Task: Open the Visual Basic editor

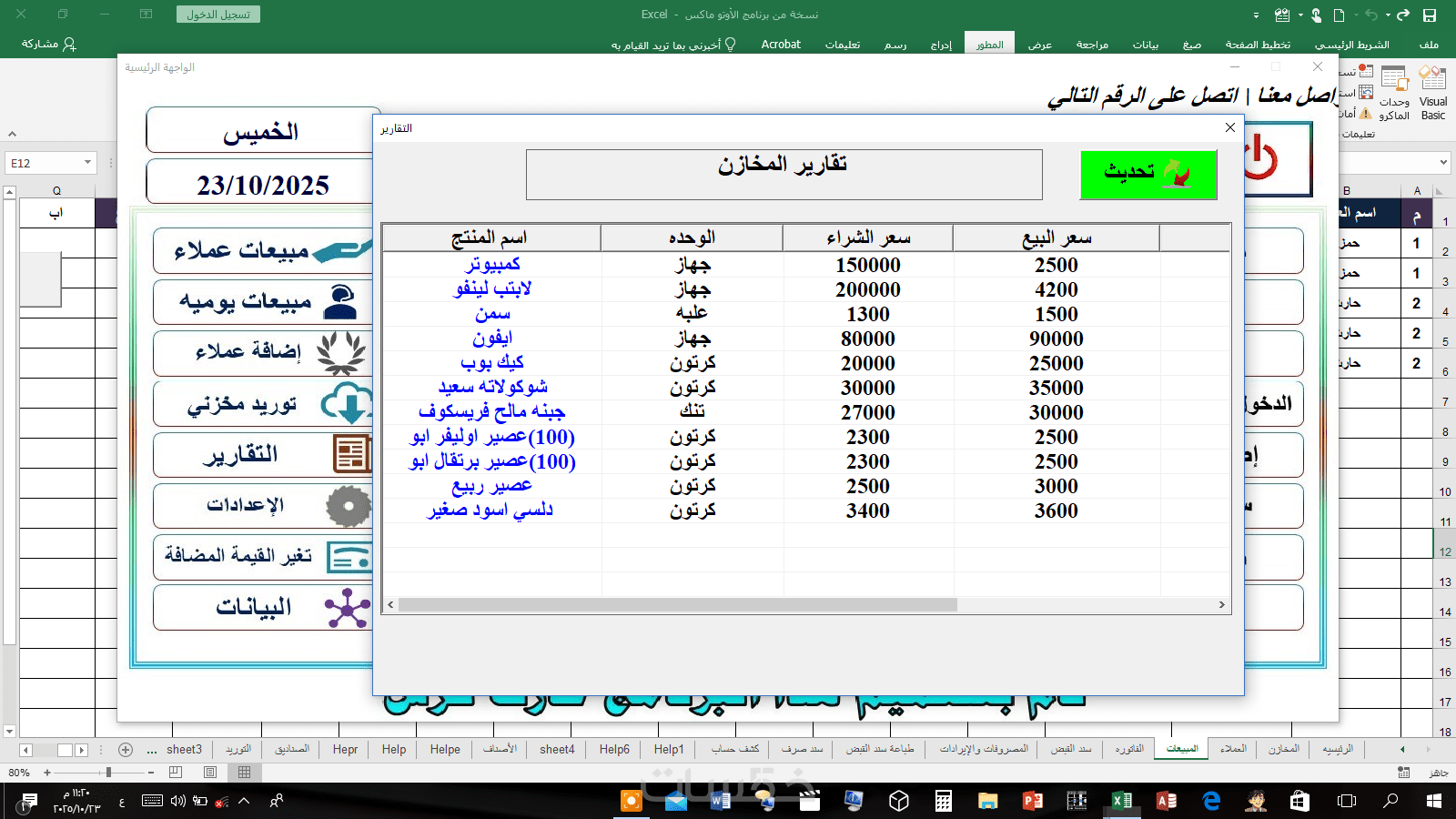Action: click(1433, 93)
